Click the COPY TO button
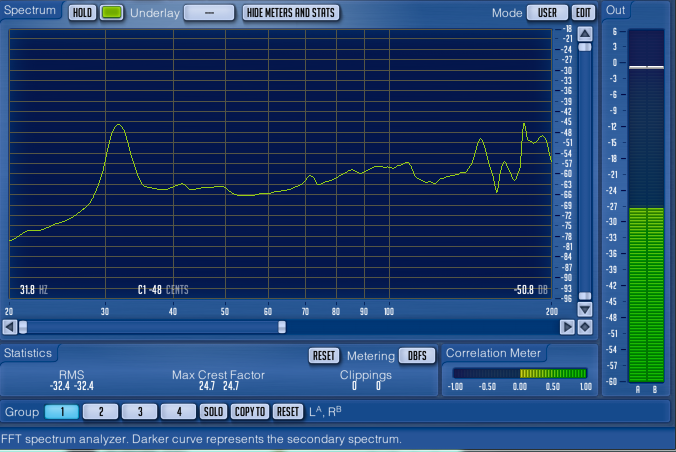 coord(250,411)
